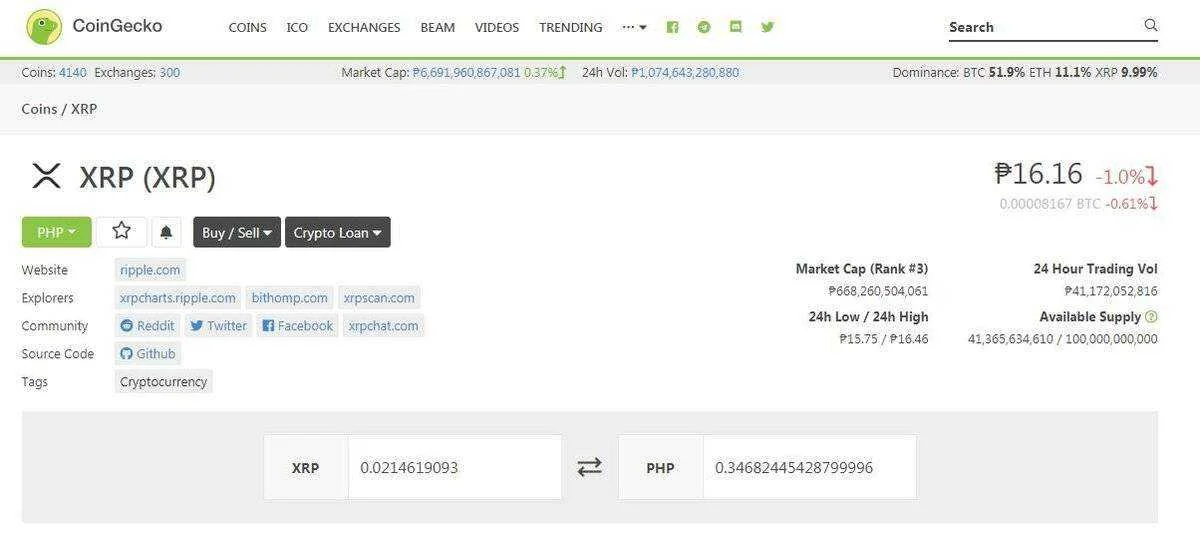Click the exchanges count 300
The height and width of the screenshot is (539, 1200).
point(170,72)
